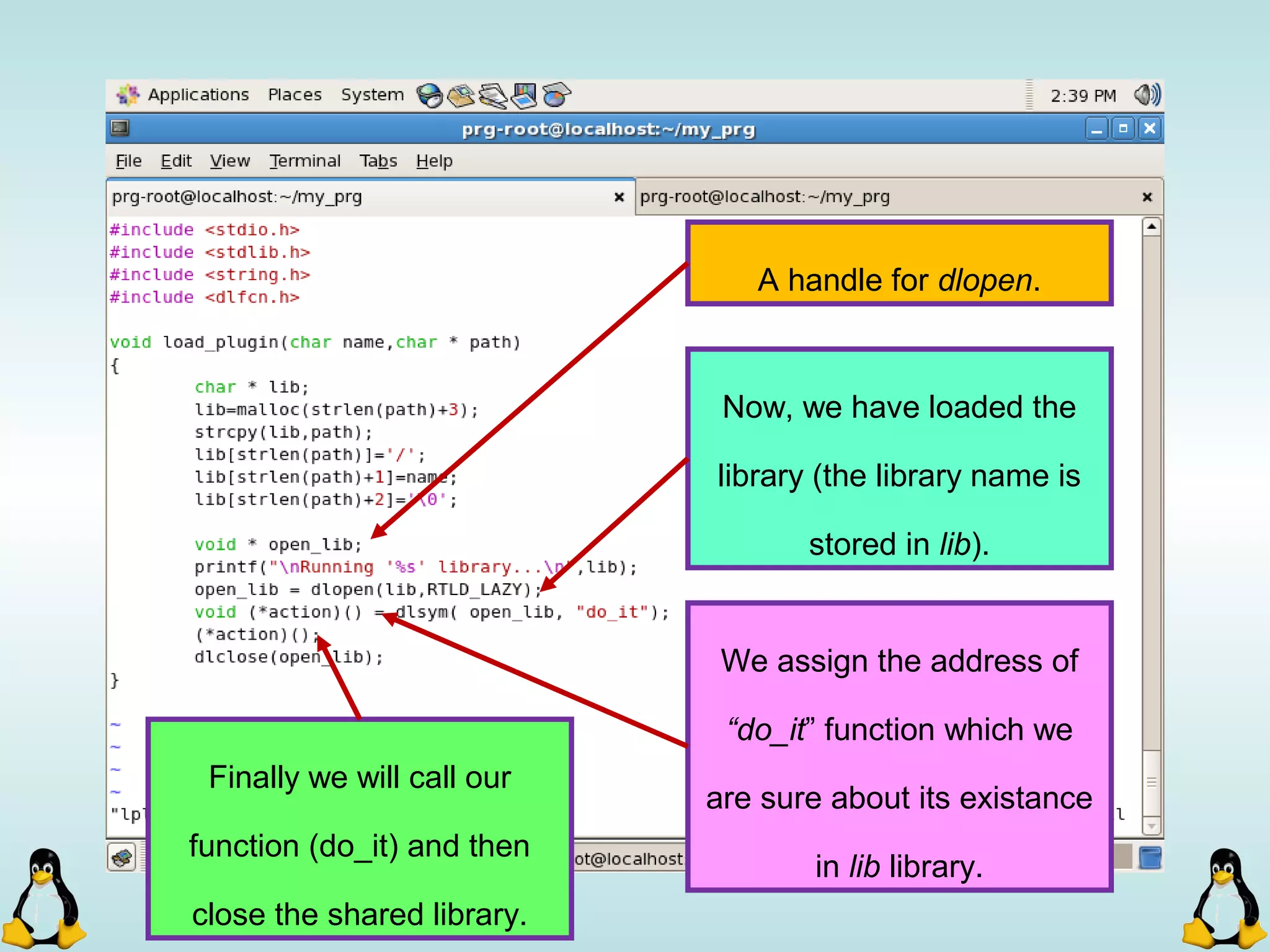
Task: Click the '#include <dlfcn.h>' line
Action: (205, 297)
